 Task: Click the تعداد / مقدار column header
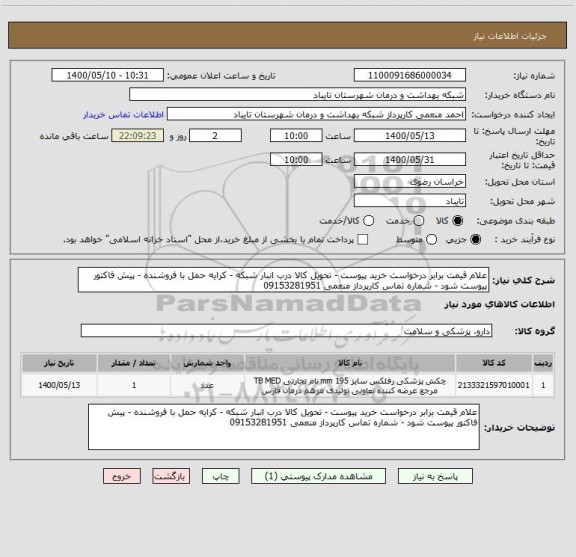click(134, 363)
